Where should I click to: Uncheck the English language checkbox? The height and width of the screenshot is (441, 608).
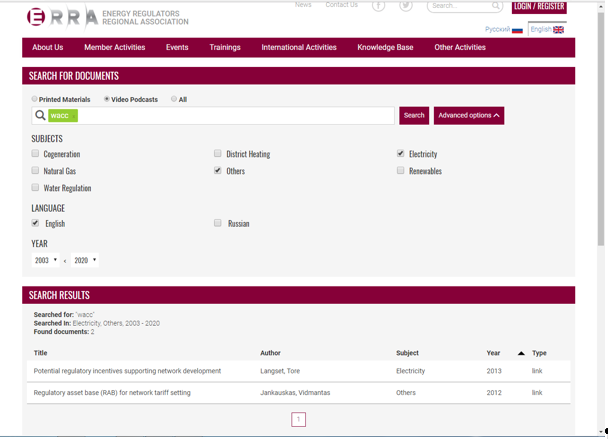[35, 223]
